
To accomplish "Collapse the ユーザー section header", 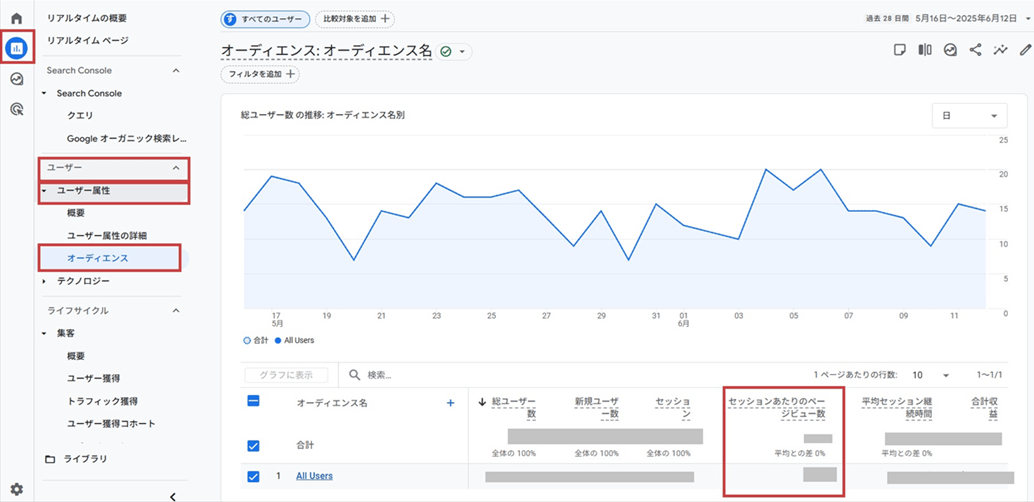I will click(x=114, y=168).
